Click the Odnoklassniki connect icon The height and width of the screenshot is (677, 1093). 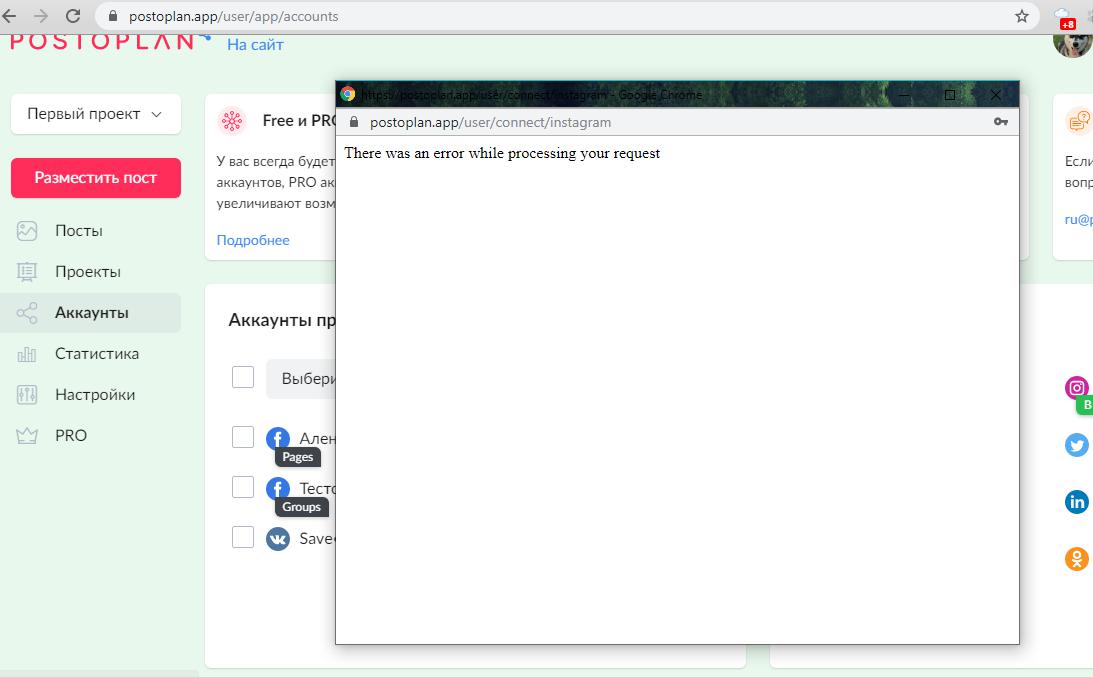click(x=1077, y=558)
